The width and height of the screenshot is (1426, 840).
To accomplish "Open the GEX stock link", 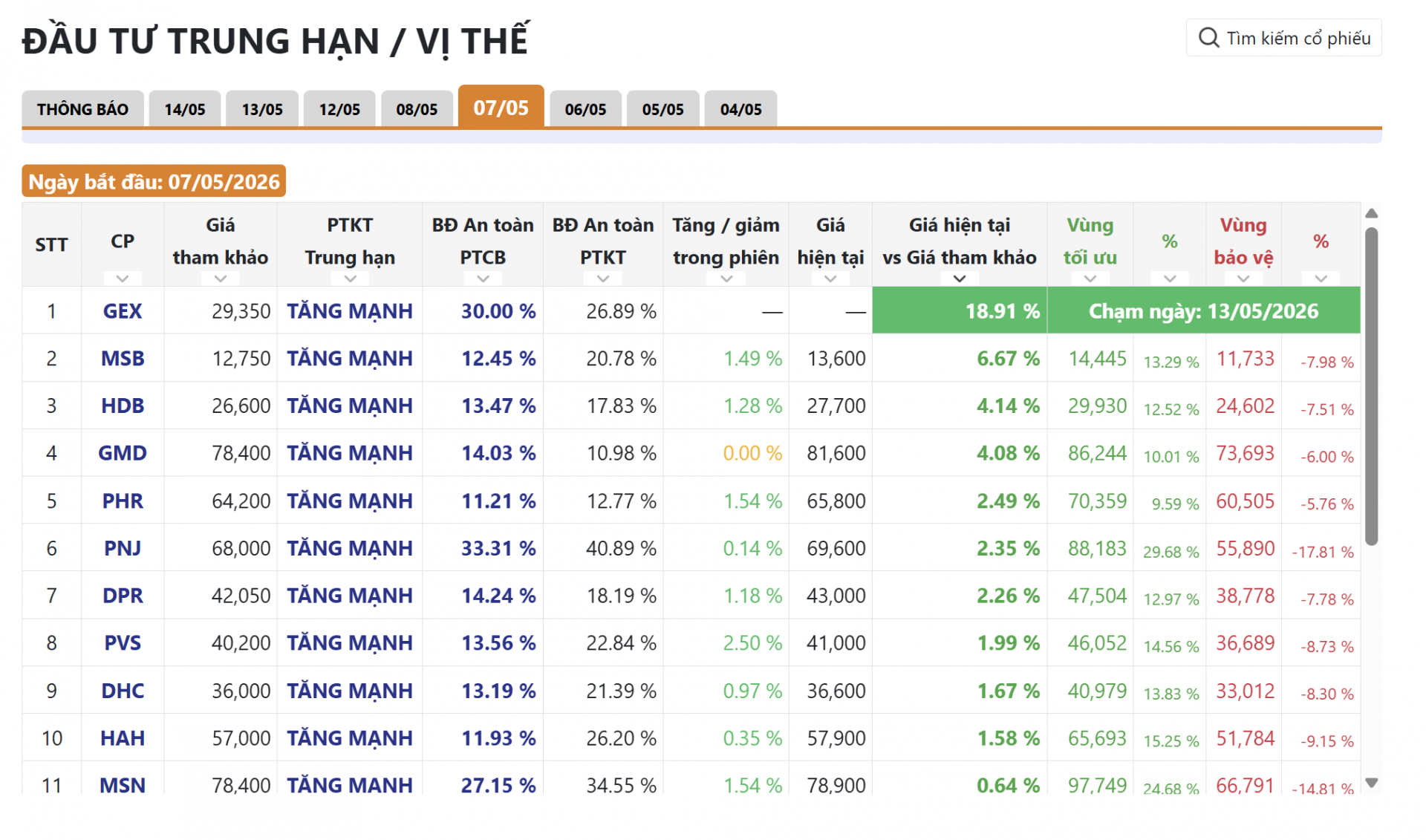I will coord(123,311).
